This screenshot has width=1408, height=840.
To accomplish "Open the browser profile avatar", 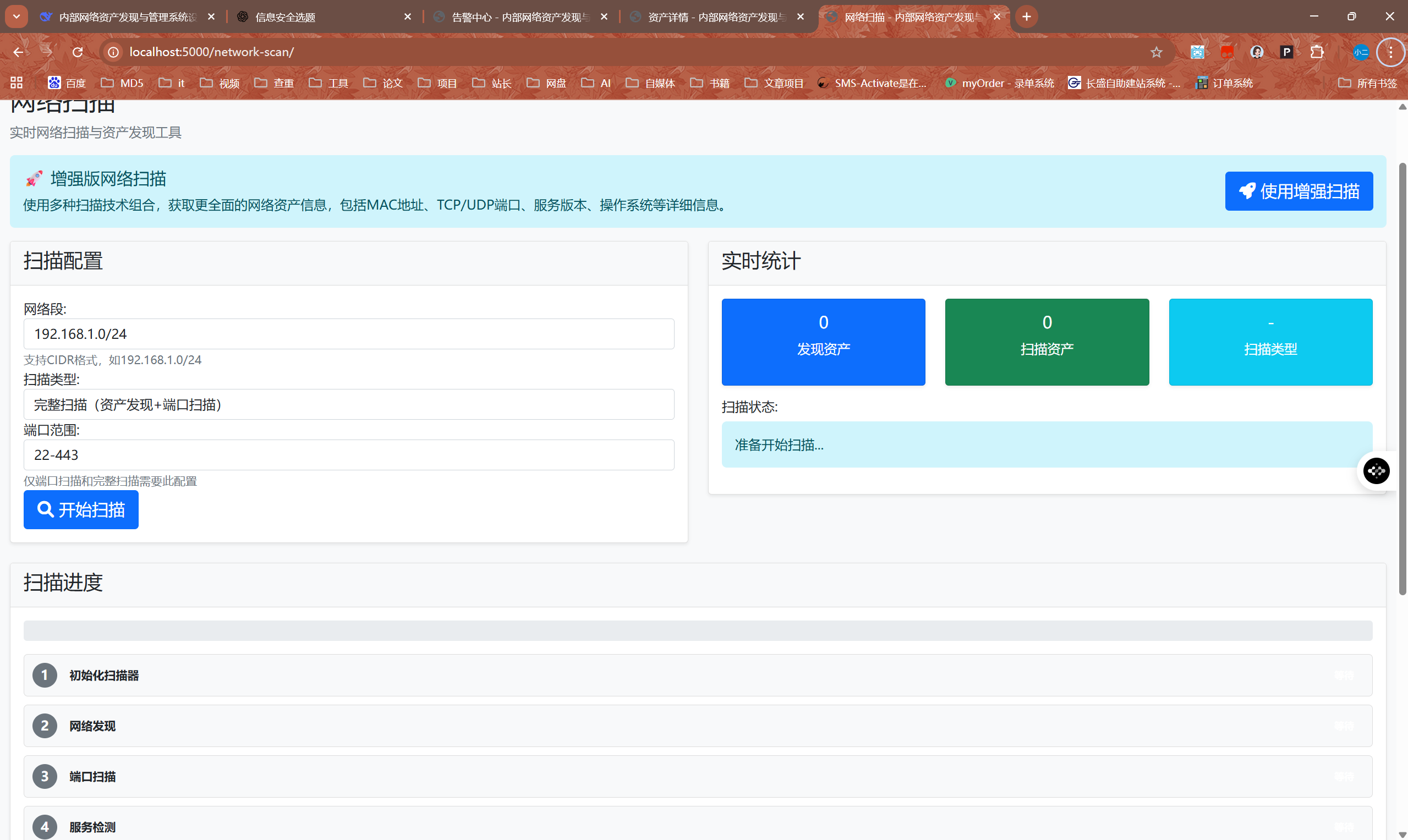I will tap(1361, 52).
